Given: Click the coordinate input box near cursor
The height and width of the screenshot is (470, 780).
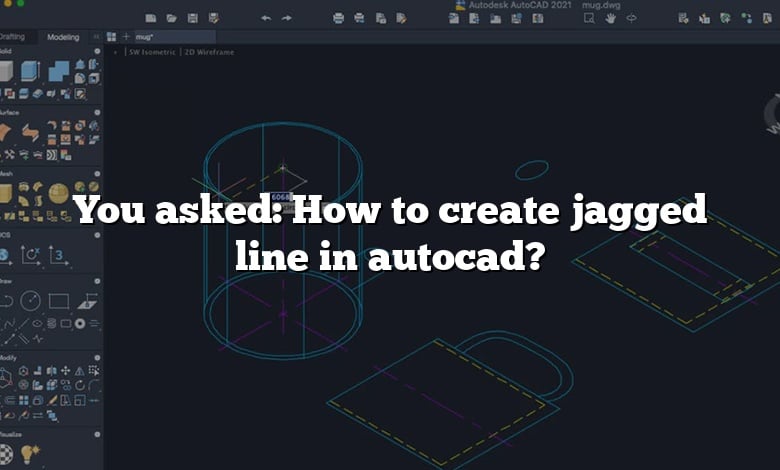Looking at the screenshot, I should coord(280,197).
